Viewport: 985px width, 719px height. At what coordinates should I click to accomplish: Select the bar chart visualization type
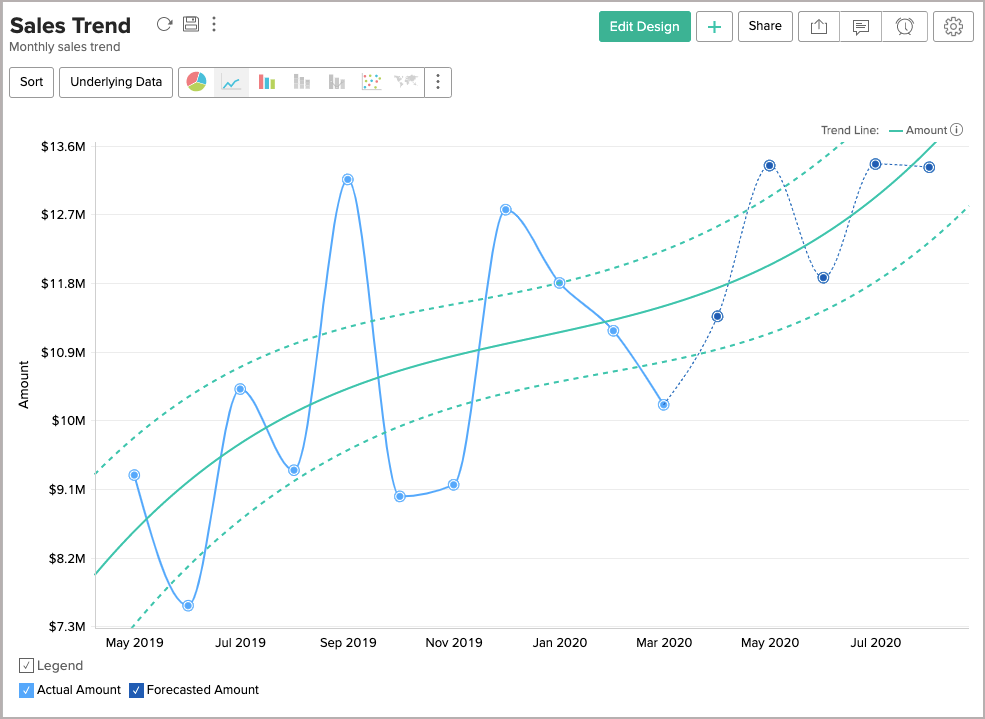click(266, 82)
